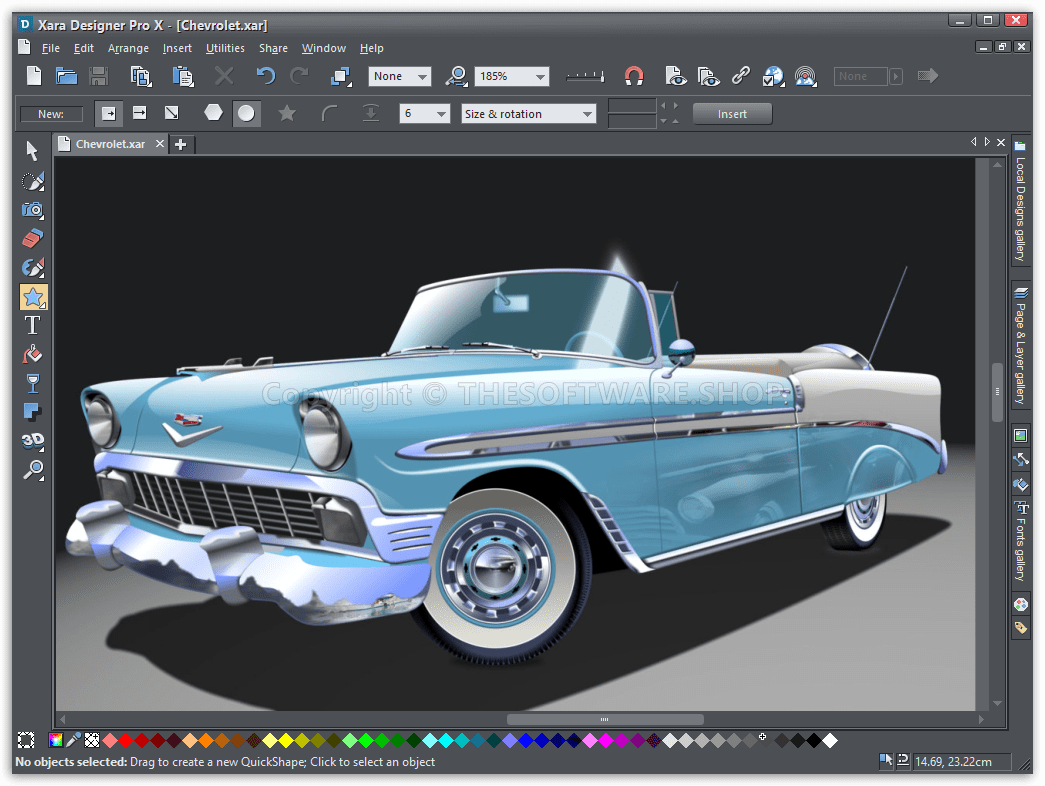
Task: Open the Size & rotation dropdown
Action: point(586,115)
